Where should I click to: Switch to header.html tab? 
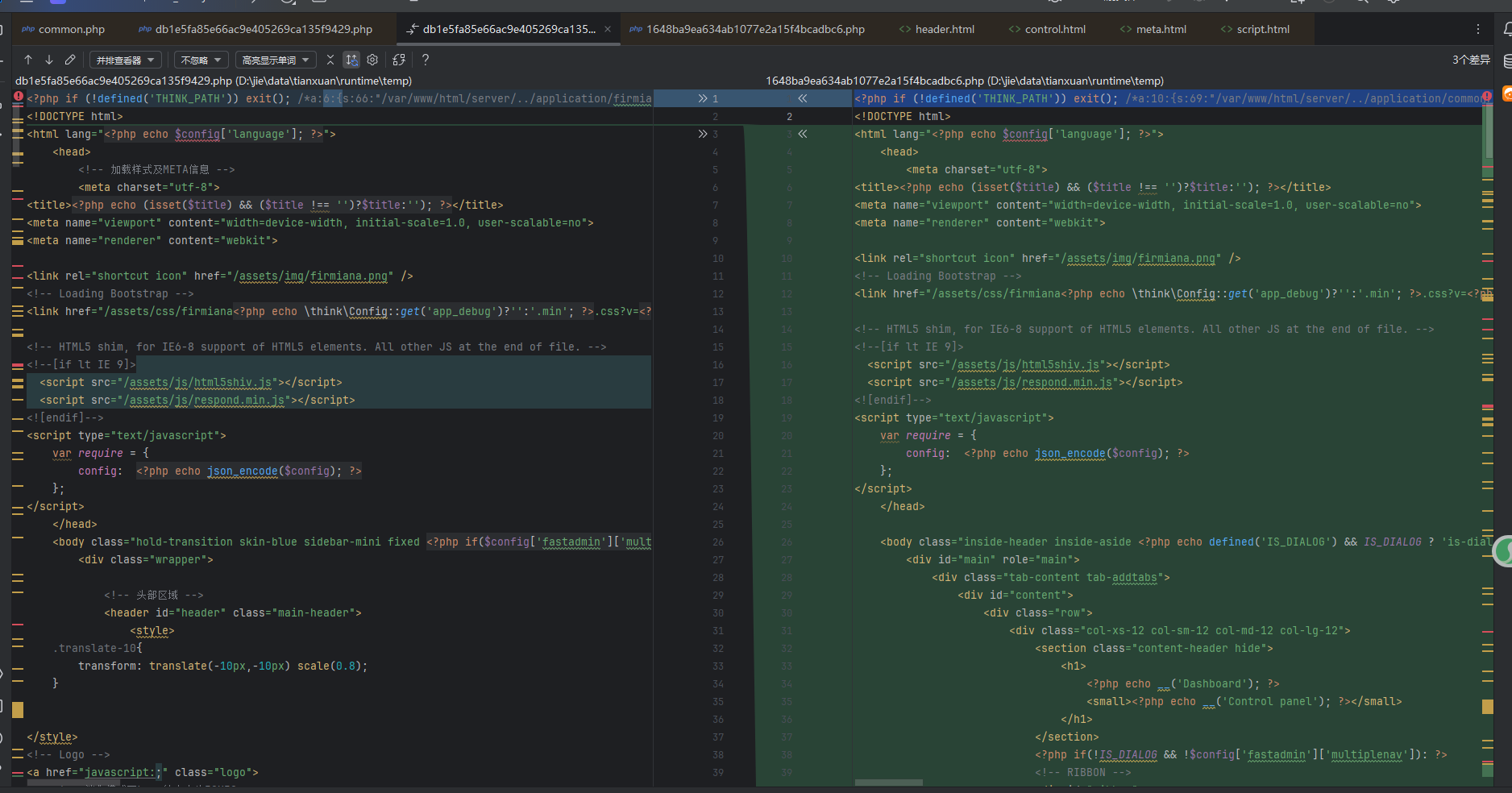[937, 29]
